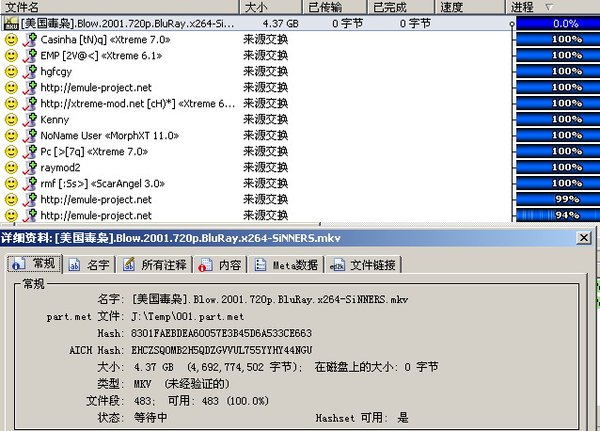Click smiley icon next to raymod2
Viewport: 600px width, 431px height.
[11, 168]
